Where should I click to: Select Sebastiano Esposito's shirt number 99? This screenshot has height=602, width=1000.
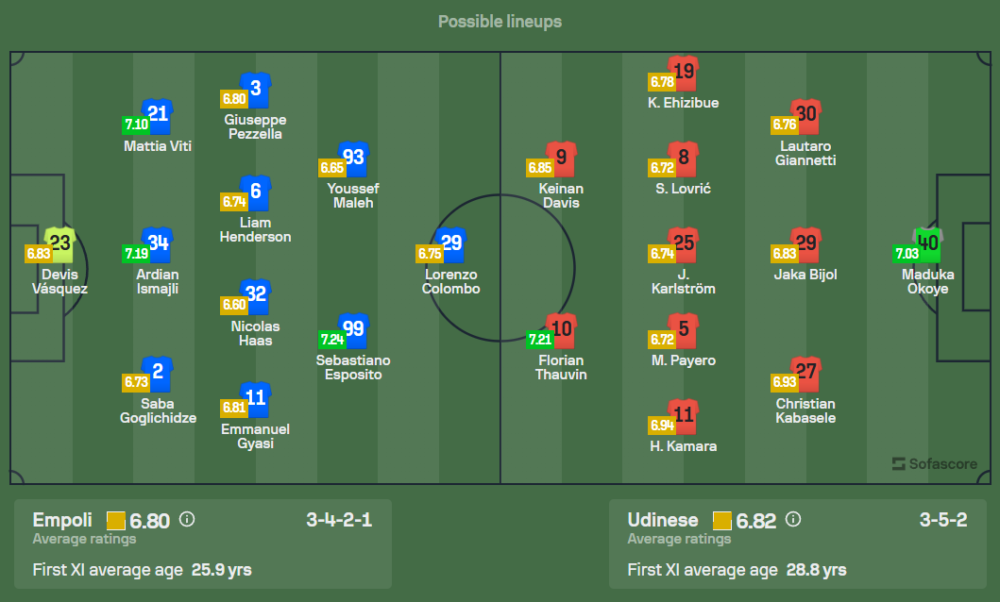354,329
